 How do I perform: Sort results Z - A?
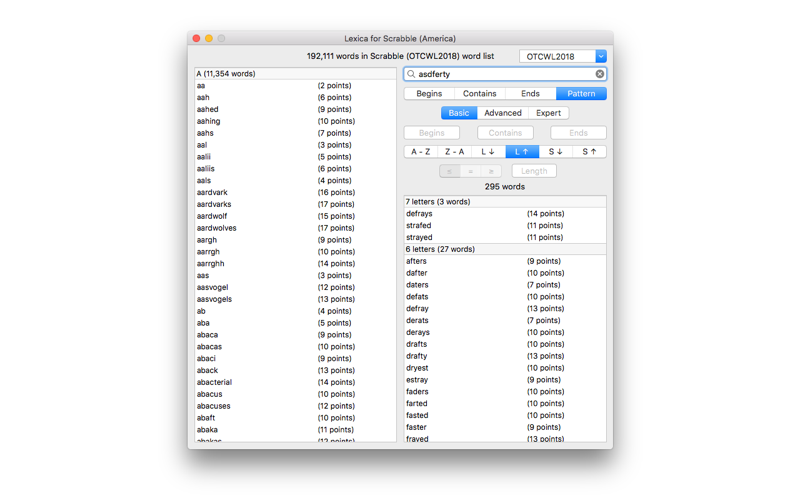click(455, 152)
